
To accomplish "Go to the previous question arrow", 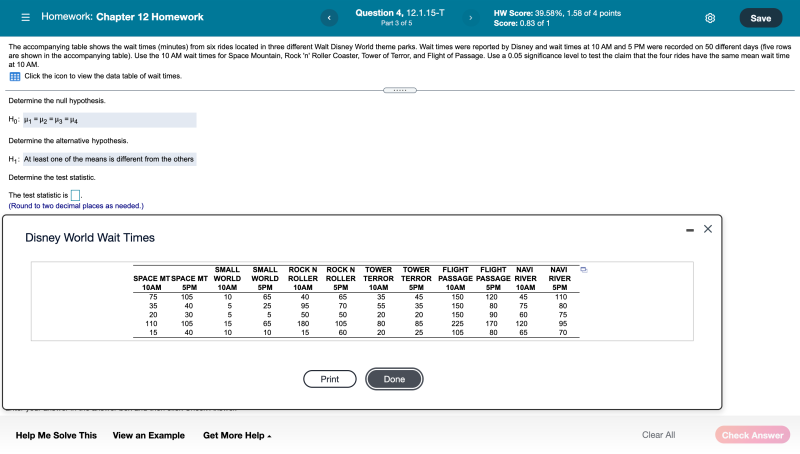I will tap(329, 18).
